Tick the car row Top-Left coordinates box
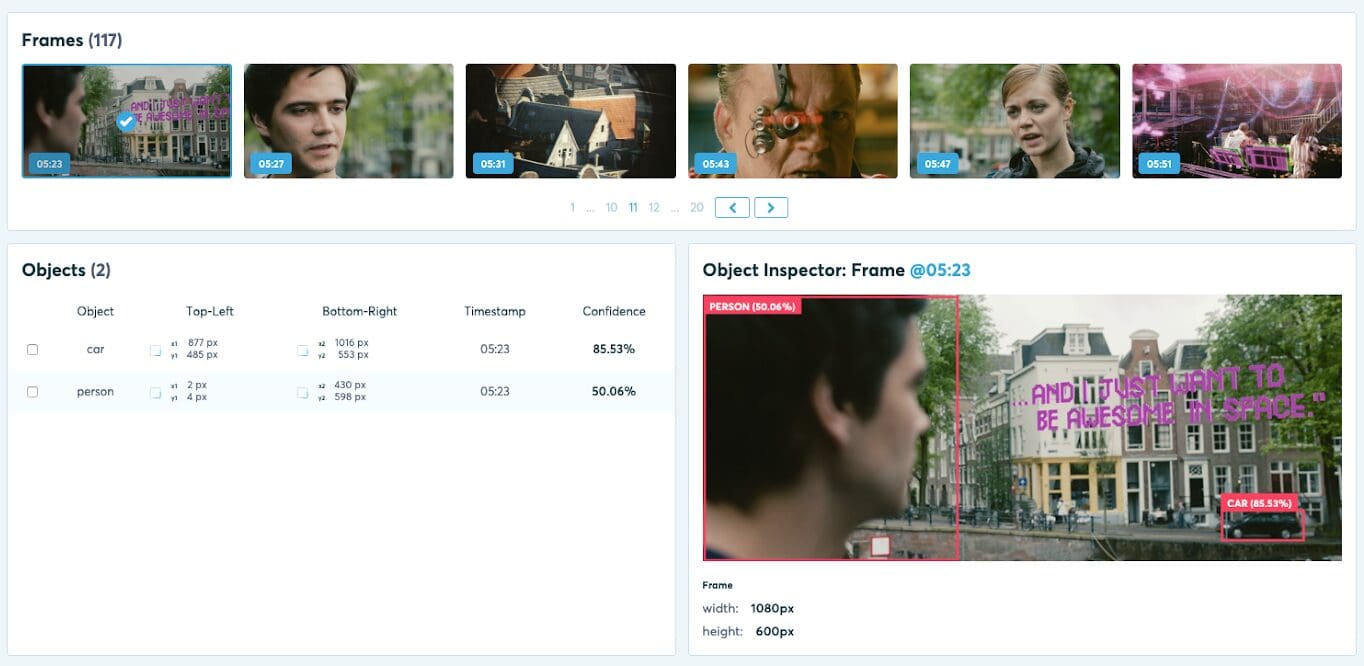The image size is (1364, 666). point(155,350)
